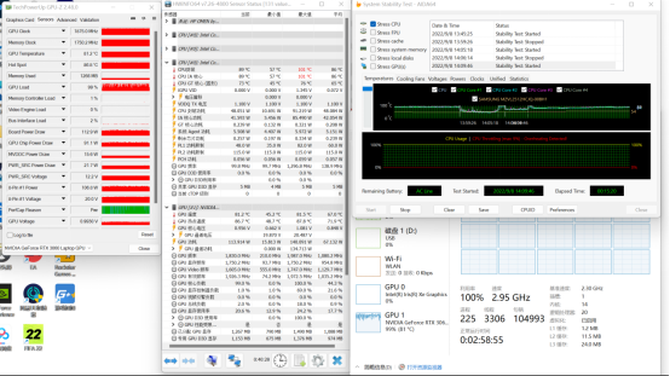The width and height of the screenshot is (670, 376).
Task: Toggle CPU Core #1 graph checkbox
Action: [453, 90]
